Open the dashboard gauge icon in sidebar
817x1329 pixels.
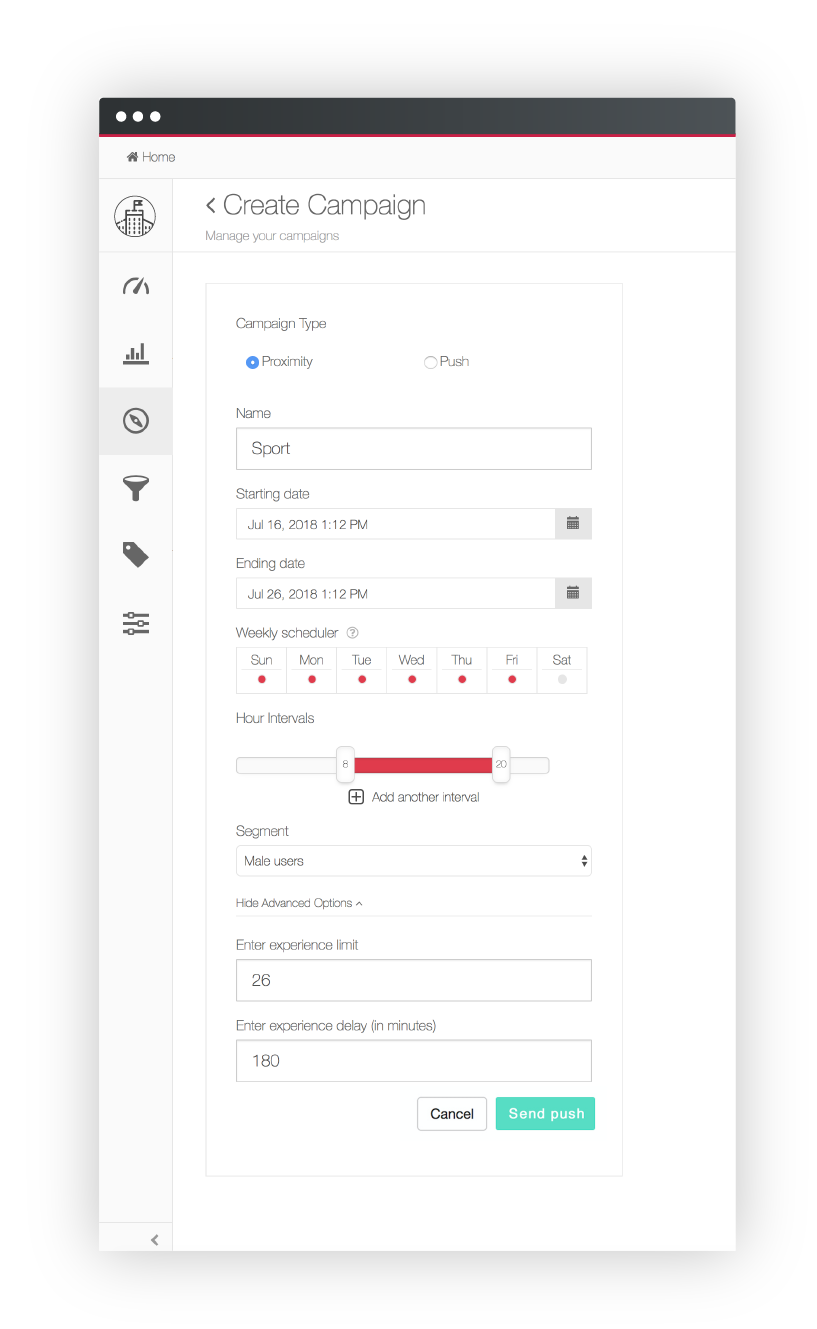pos(136,286)
